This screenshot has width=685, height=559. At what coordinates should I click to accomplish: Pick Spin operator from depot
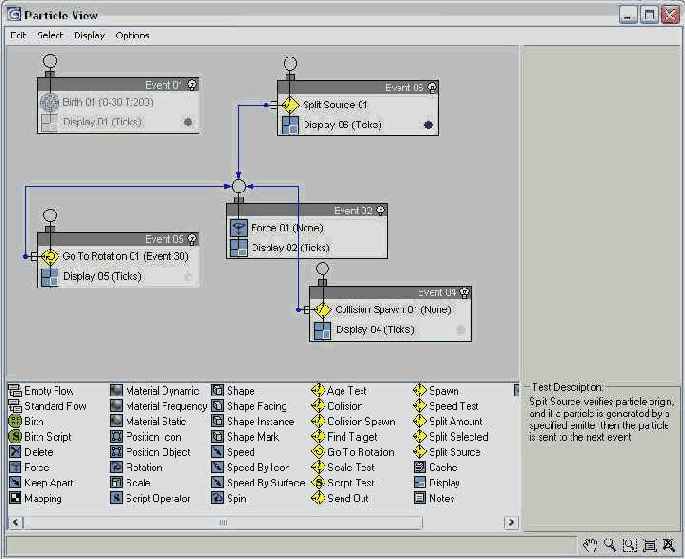(229, 498)
